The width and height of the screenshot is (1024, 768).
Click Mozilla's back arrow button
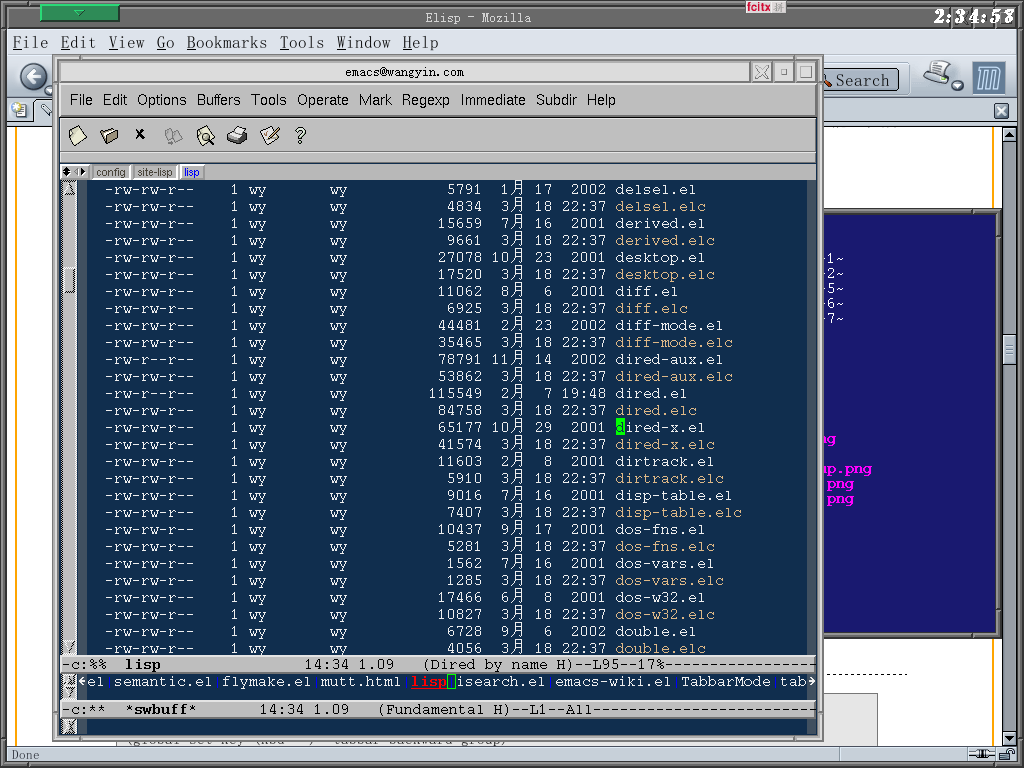point(33,78)
